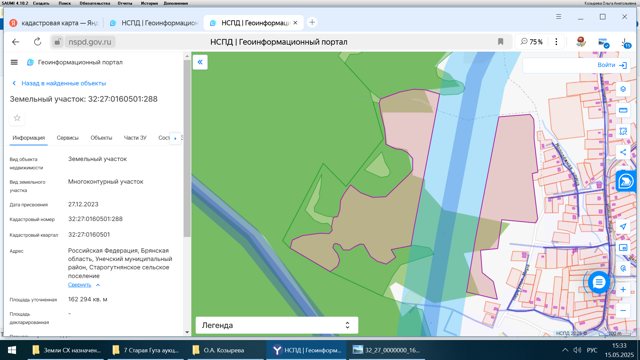Open the map layers tool
The width and height of the screenshot is (640, 360).
(x=623, y=89)
